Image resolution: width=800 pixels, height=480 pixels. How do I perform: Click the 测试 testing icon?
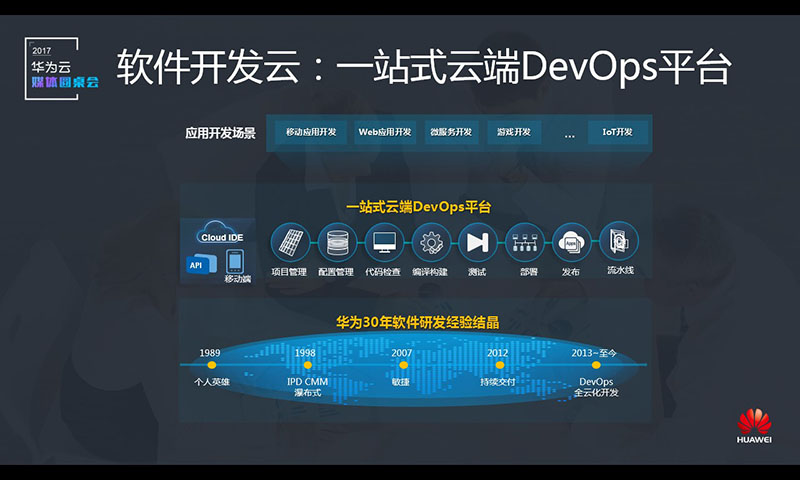[477, 243]
